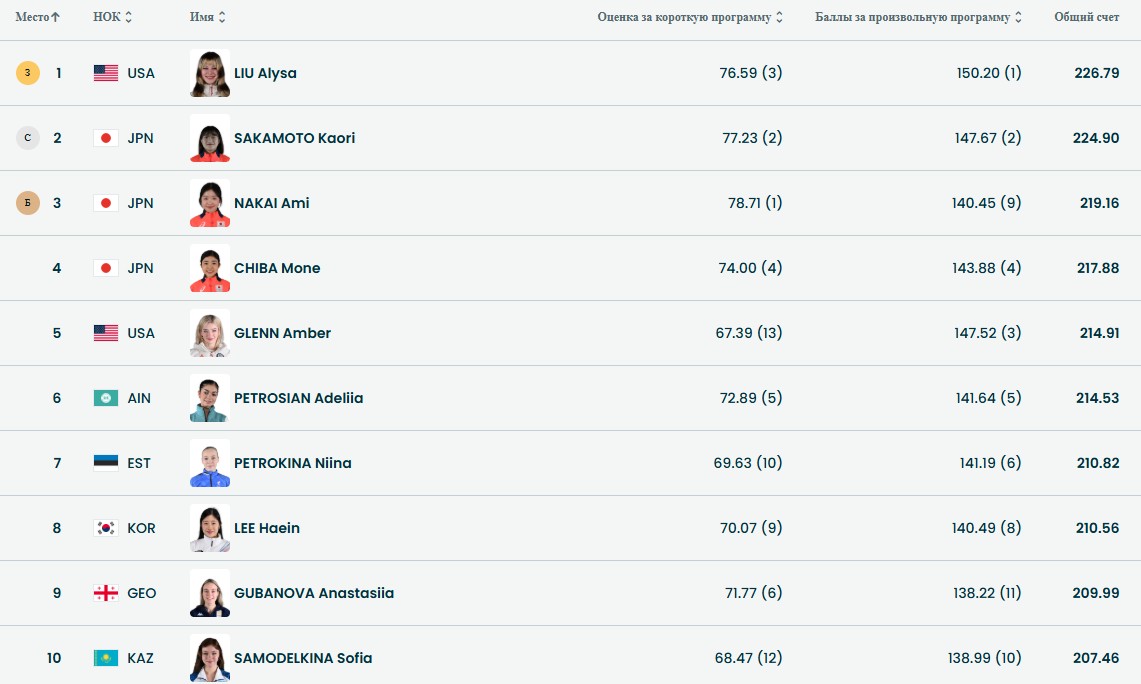
Task: Click PETROKINA Niina's portrait photo
Action: [210, 463]
